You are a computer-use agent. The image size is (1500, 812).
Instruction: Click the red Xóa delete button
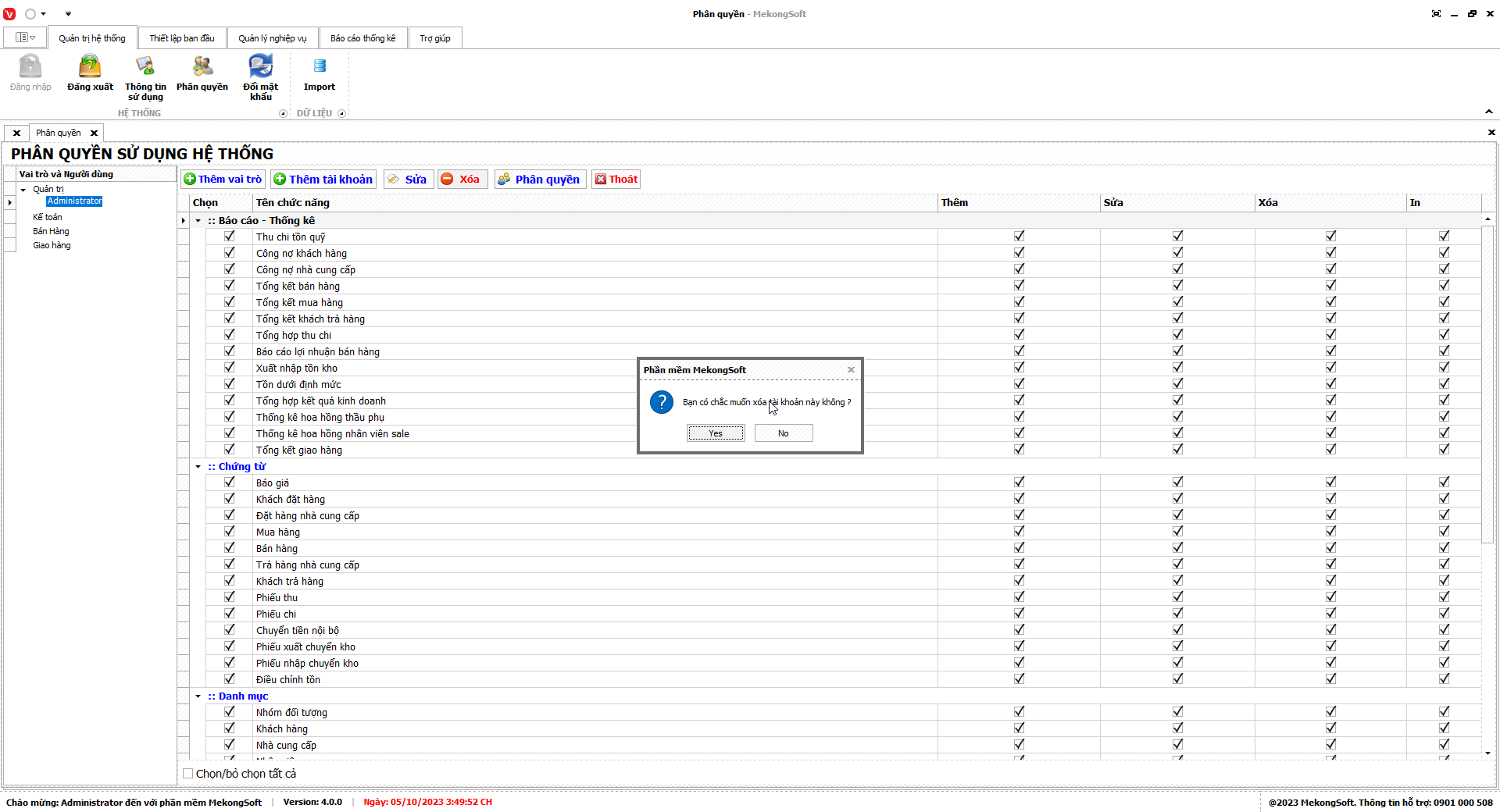click(462, 180)
